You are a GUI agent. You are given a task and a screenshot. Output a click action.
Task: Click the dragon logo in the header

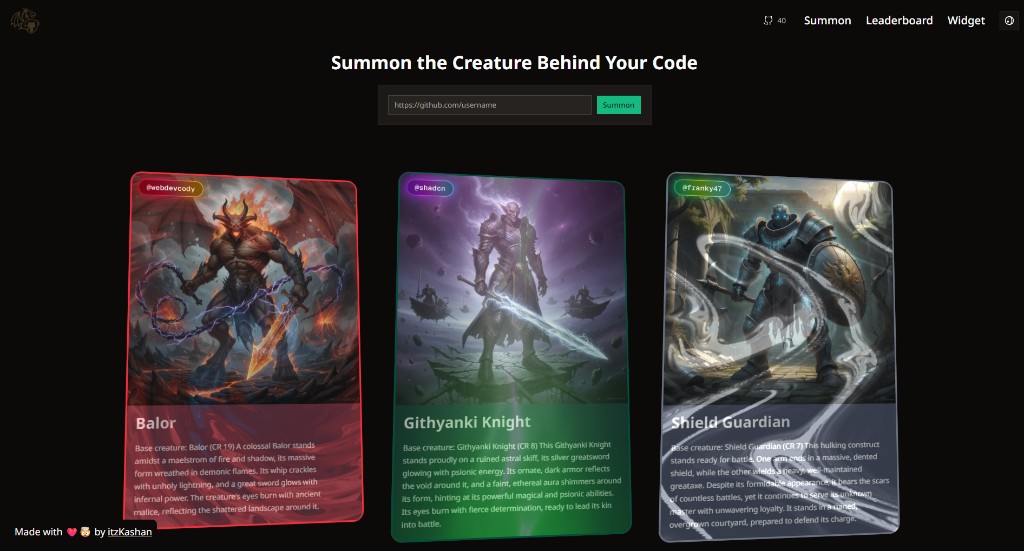pyautogui.click(x=25, y=20)
